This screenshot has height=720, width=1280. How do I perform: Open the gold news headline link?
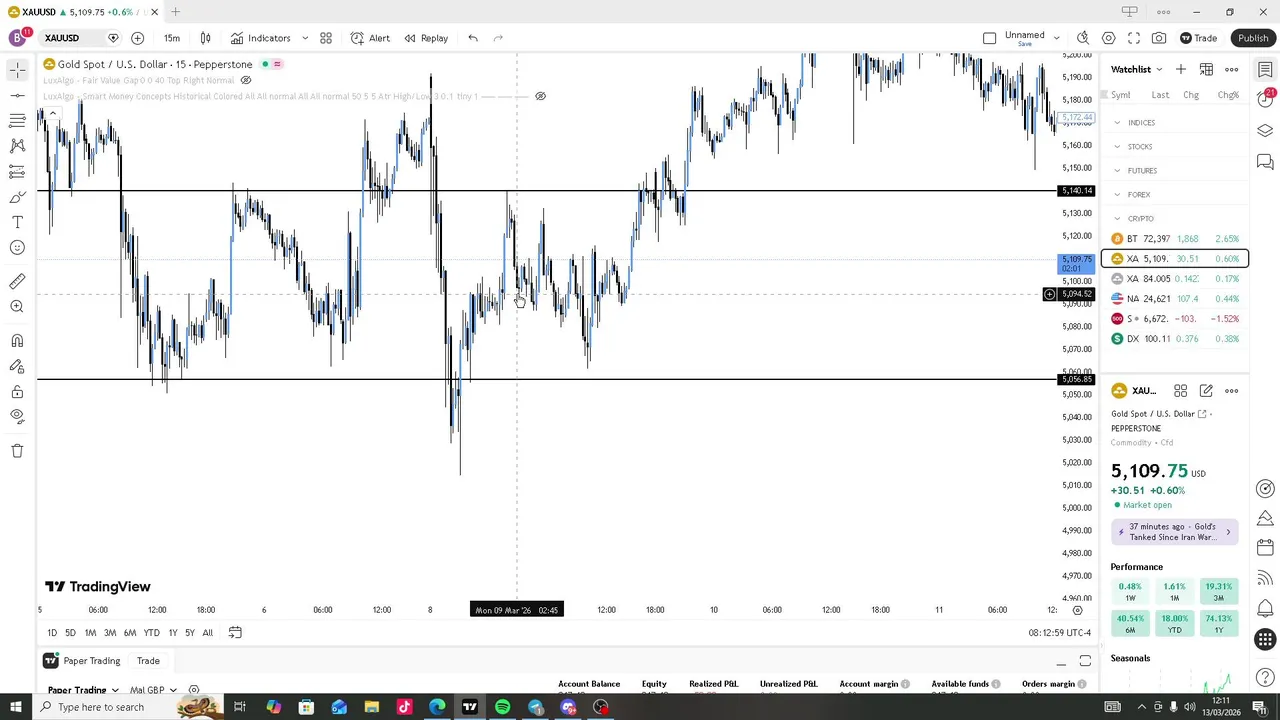[x=1174, y=532]
